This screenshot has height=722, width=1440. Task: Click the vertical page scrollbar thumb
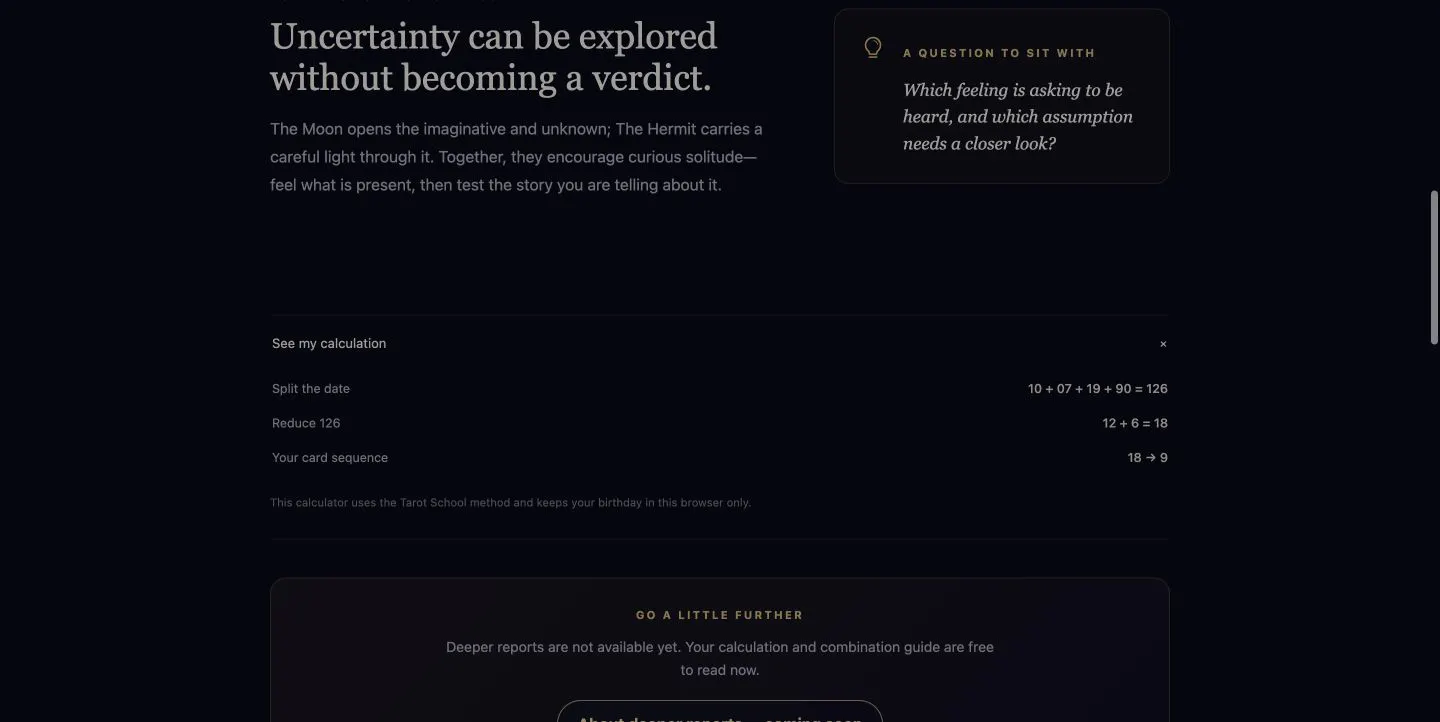[x=1434, y=266]
